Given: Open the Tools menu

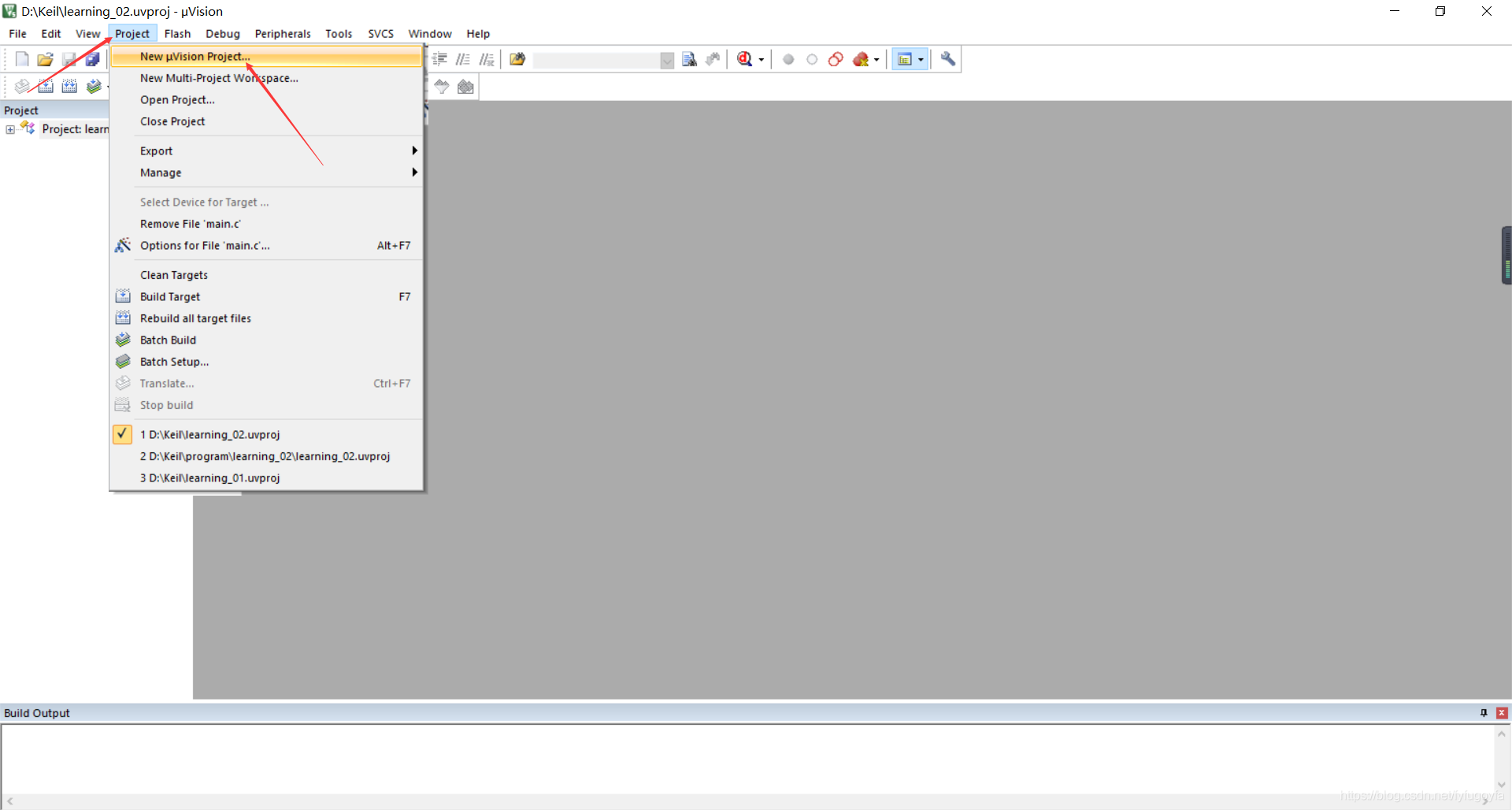Looking at the screenshot, I should pos(339,34).
